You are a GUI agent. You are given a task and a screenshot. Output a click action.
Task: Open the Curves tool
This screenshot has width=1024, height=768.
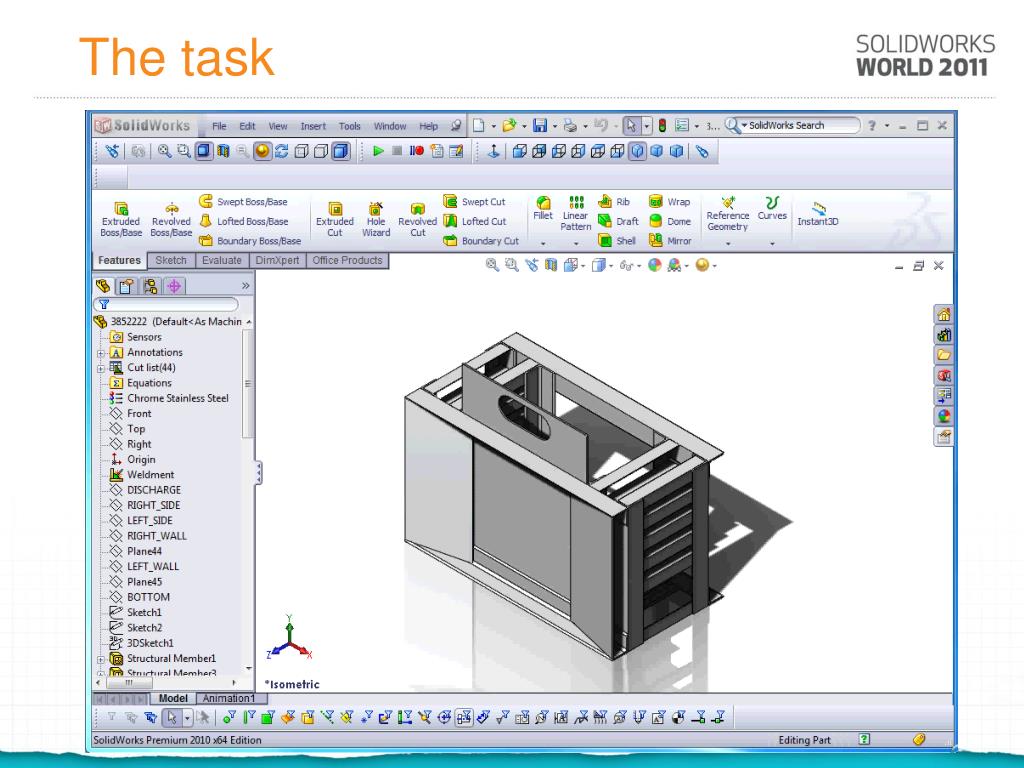[x=772, y=208]
